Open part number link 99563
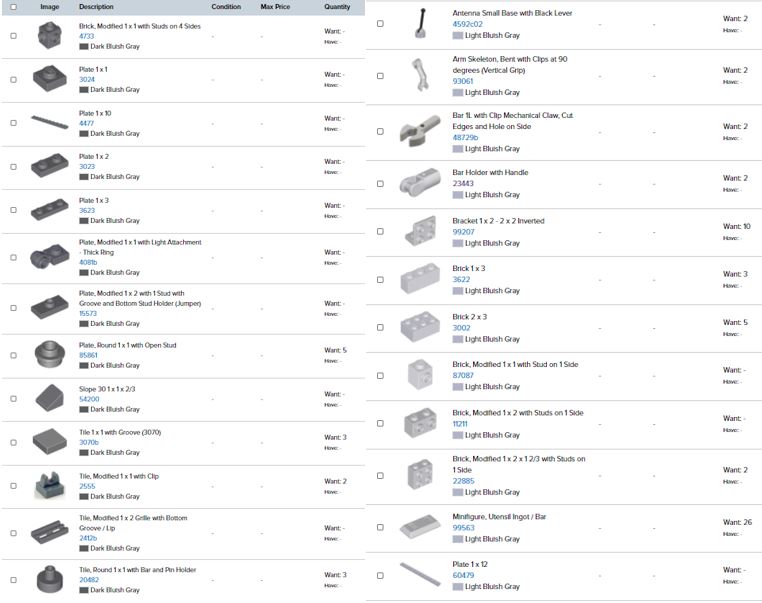Image resolution: width=762 pixels, height=603 pixels. coord(463,528)
